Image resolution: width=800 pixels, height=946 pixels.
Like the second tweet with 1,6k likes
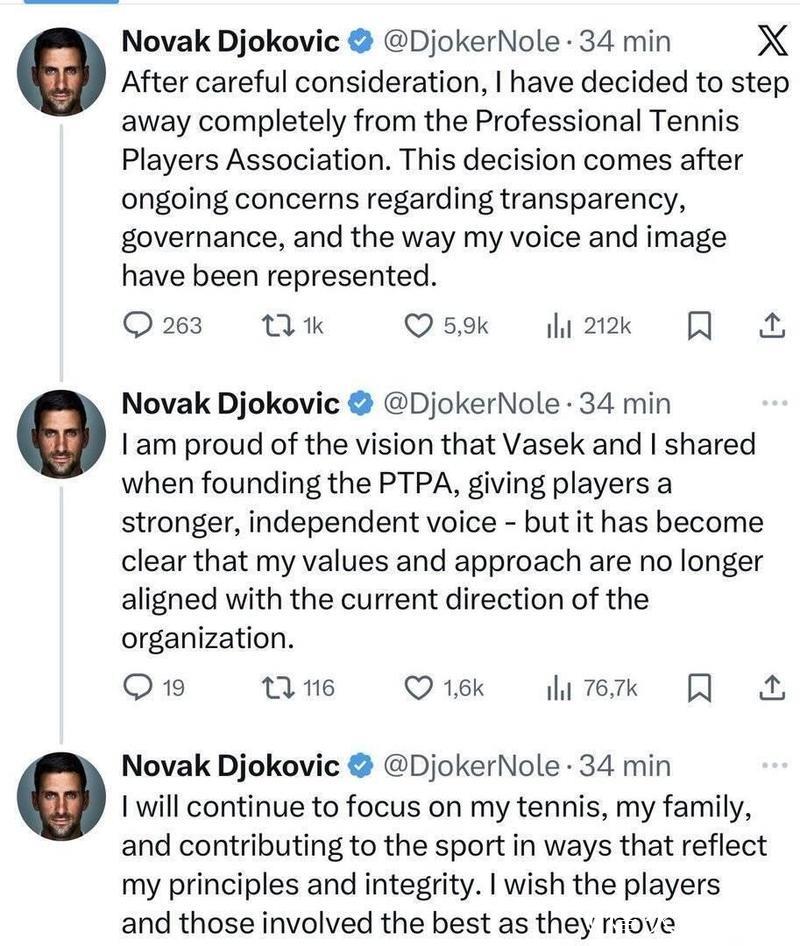pyautogui.click(x=416, y=687)
